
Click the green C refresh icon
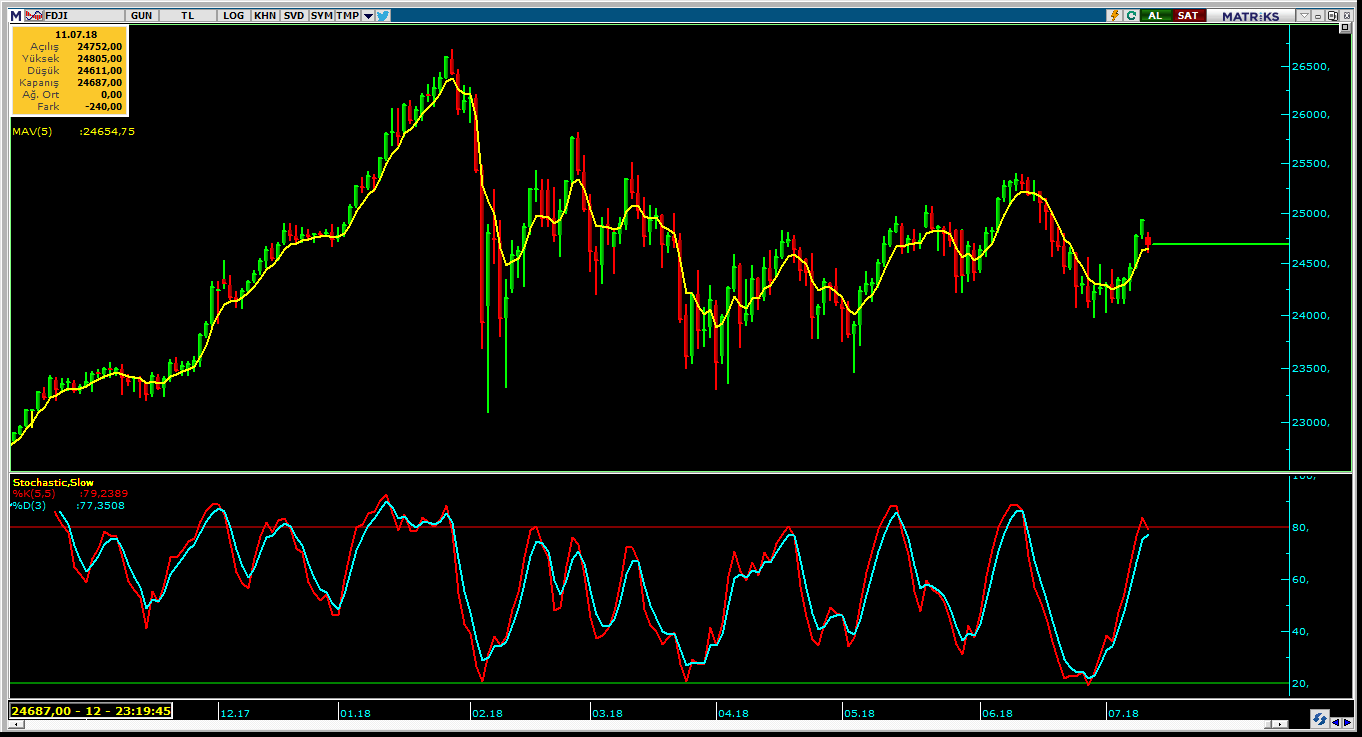point(1131,15)
